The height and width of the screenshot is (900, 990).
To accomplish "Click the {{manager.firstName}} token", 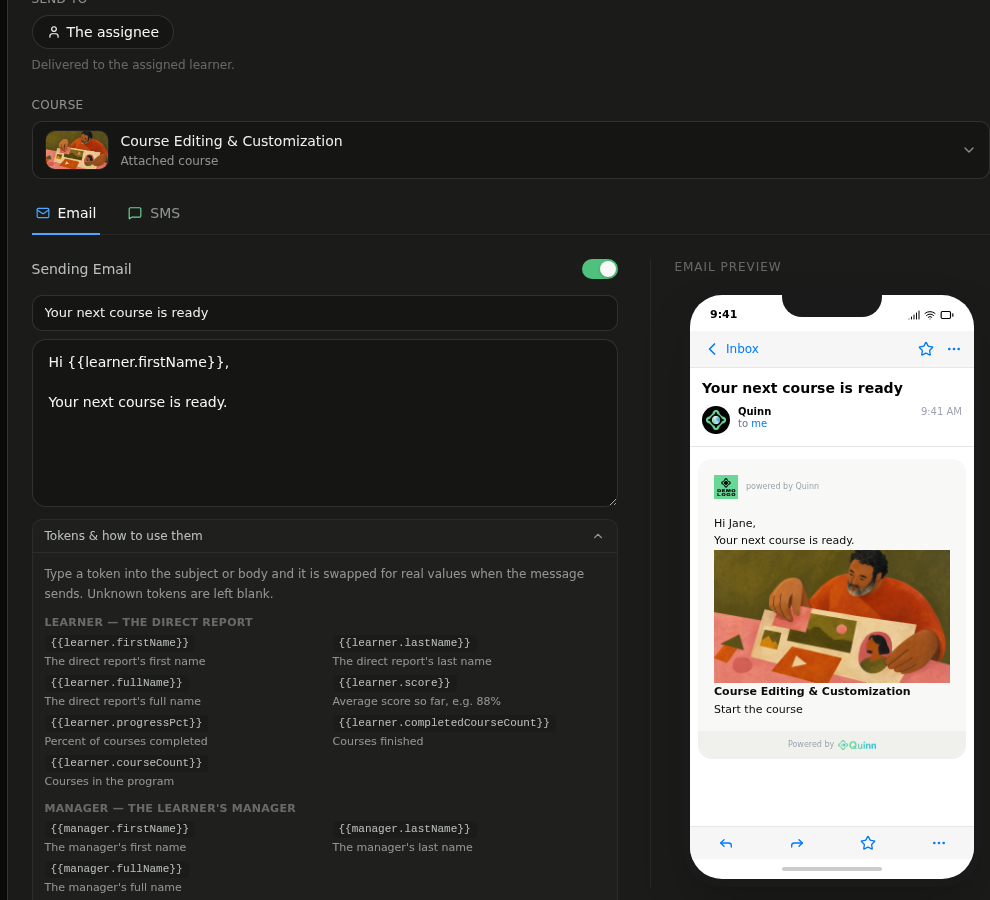I will click(x=119, y=829).
